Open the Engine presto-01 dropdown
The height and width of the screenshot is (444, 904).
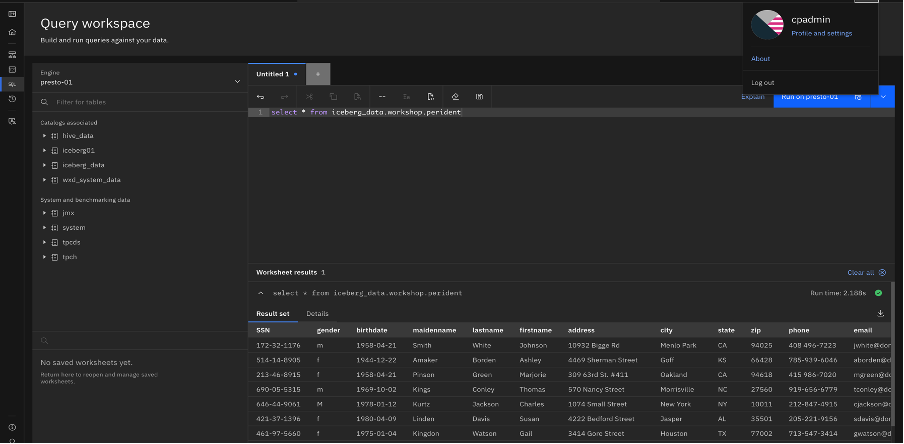click(x=140, y=78)
